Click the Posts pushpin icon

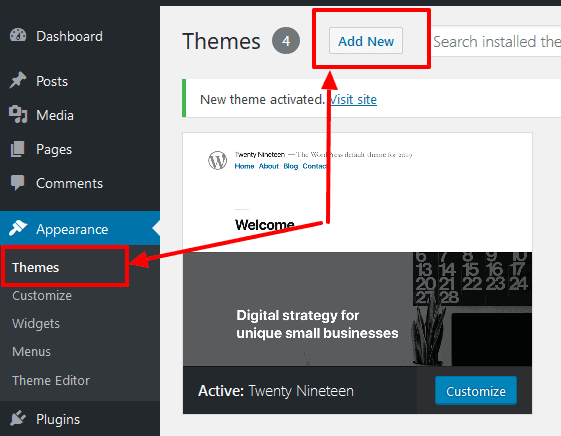[18, 80]
